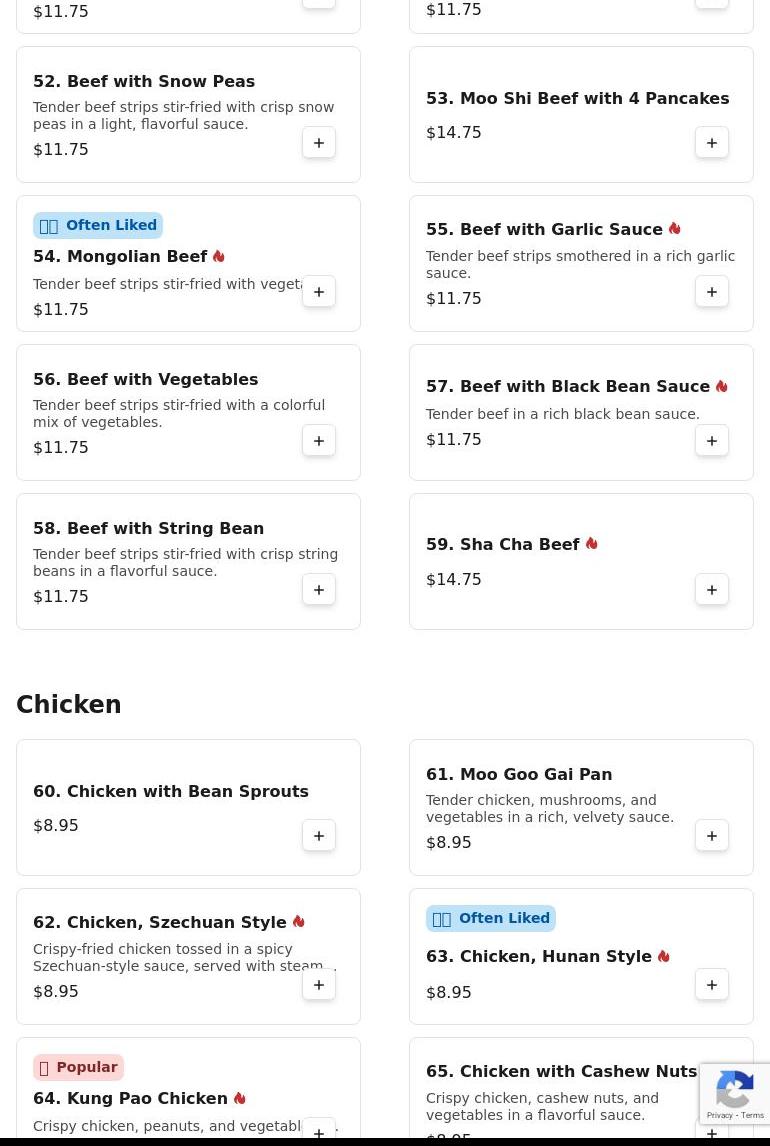Click the reCAPTCHA badge
This screenshot has height=1146, width=770.
tap(735, 1094)
